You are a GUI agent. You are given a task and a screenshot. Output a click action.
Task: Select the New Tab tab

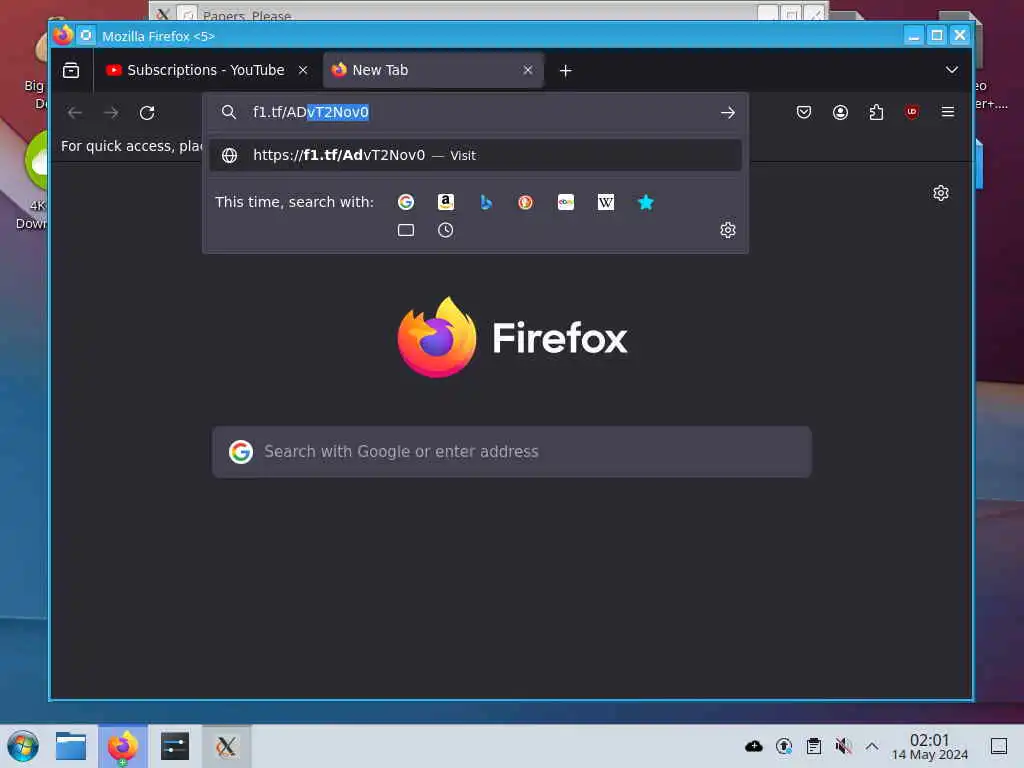coord(433,70)
